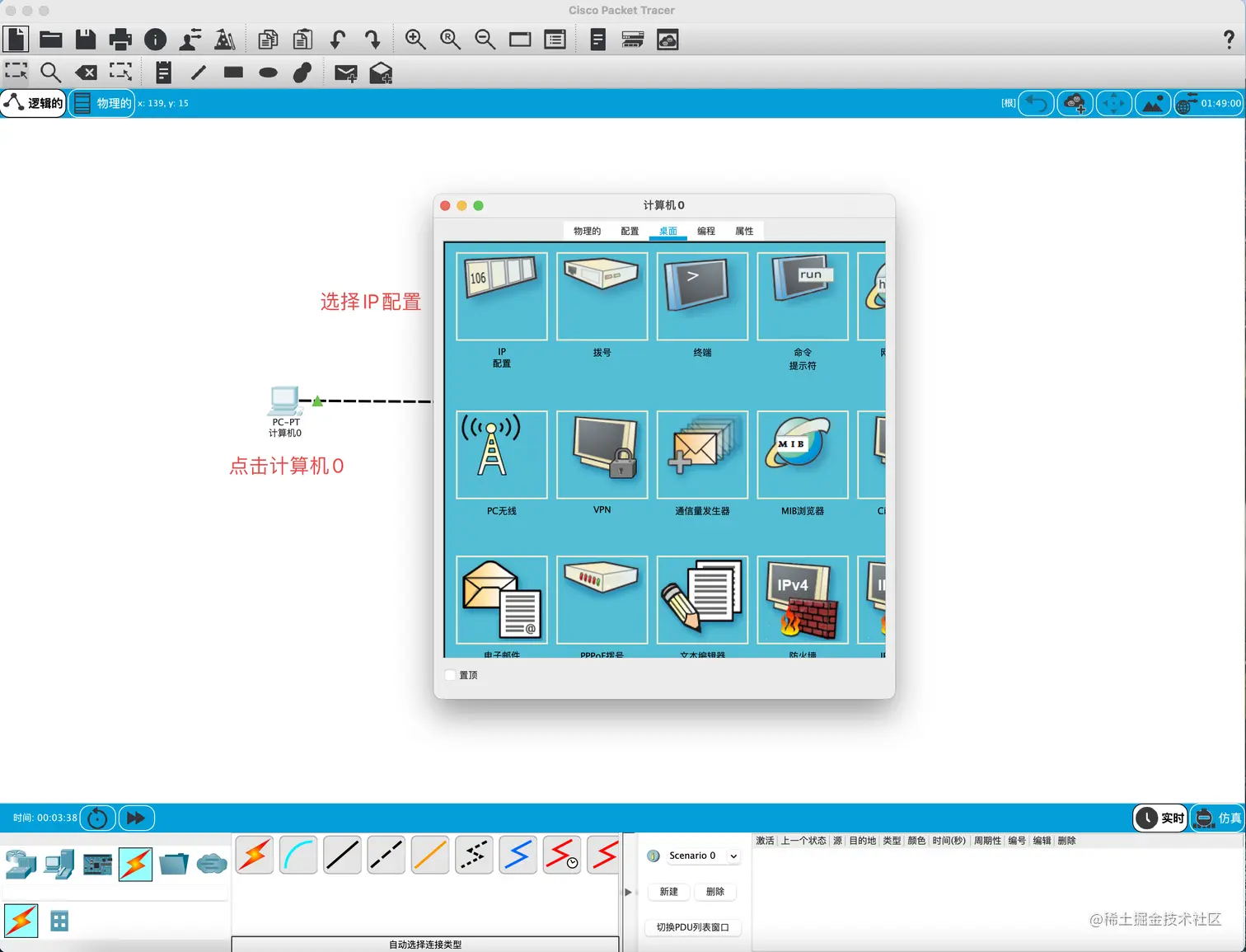Switch to 配置 tab
The image size is (1246, 952).
point(630,231)
